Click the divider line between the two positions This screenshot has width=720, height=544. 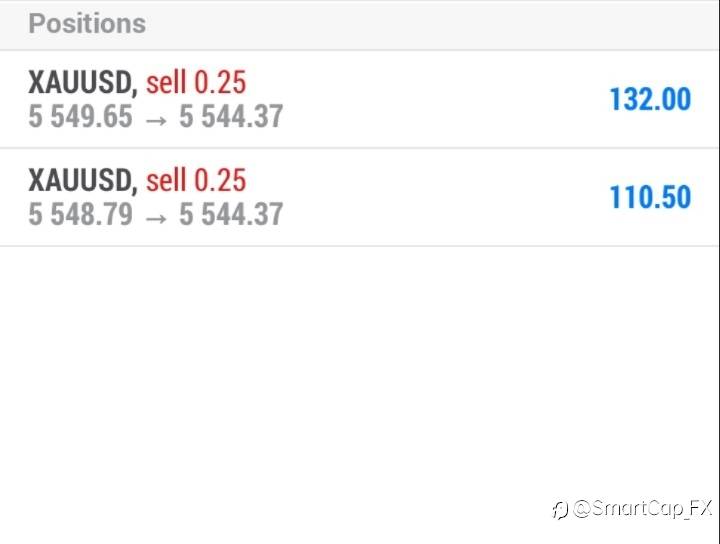[x=360, y=148]
